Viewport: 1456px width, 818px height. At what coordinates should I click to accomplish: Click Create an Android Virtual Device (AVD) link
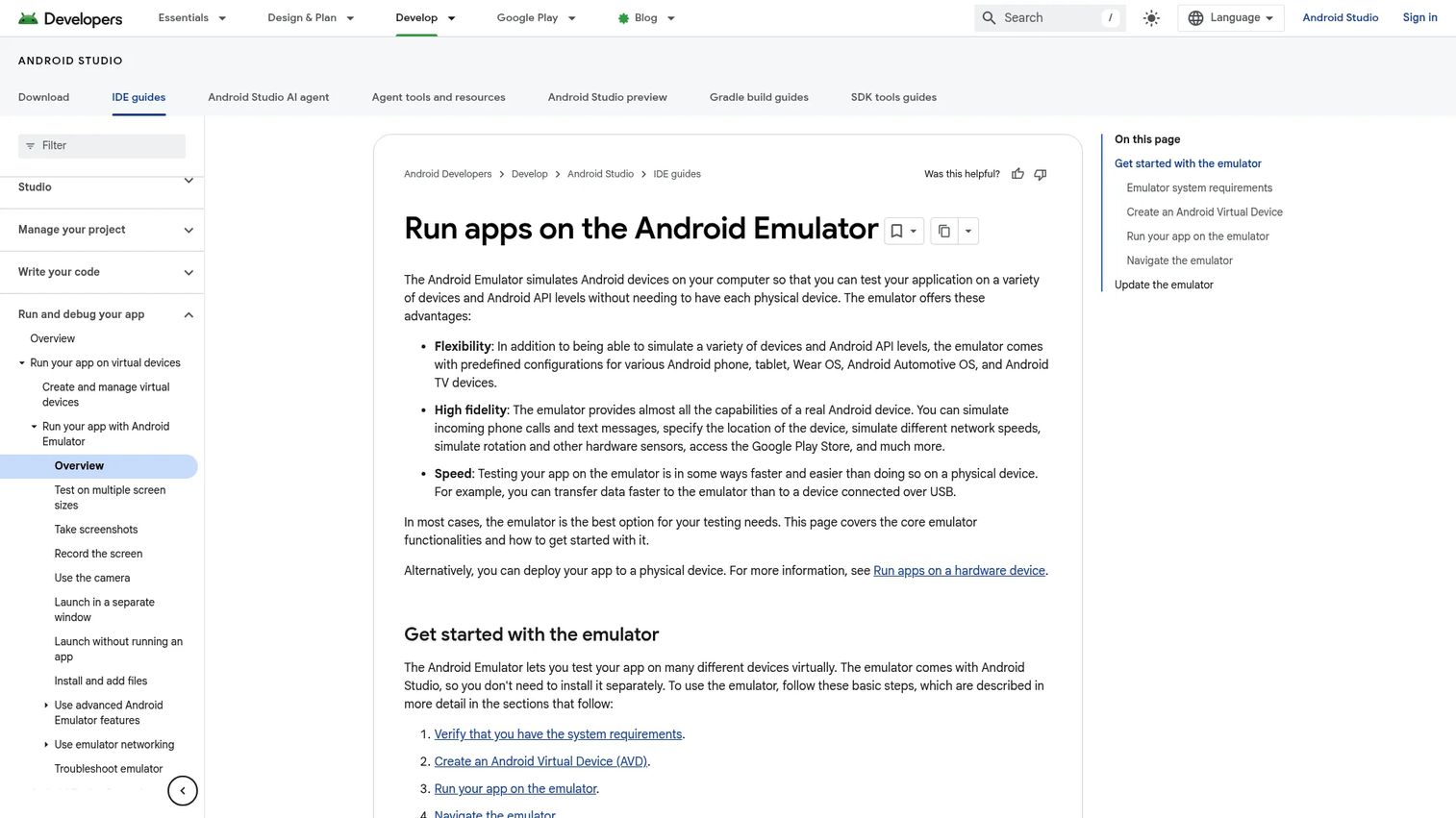(x=540, y=761)
